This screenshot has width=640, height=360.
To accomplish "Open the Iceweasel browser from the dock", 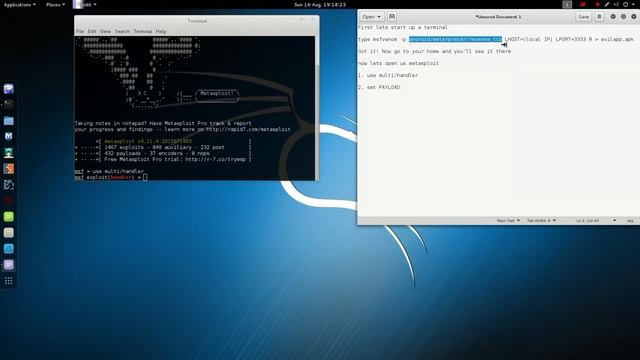I will point(9,89).
